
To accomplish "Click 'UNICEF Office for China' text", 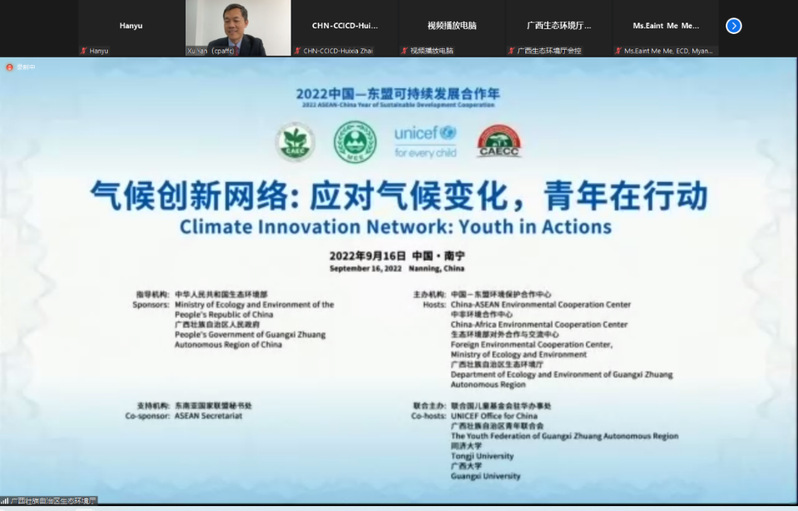I will 494,416.
